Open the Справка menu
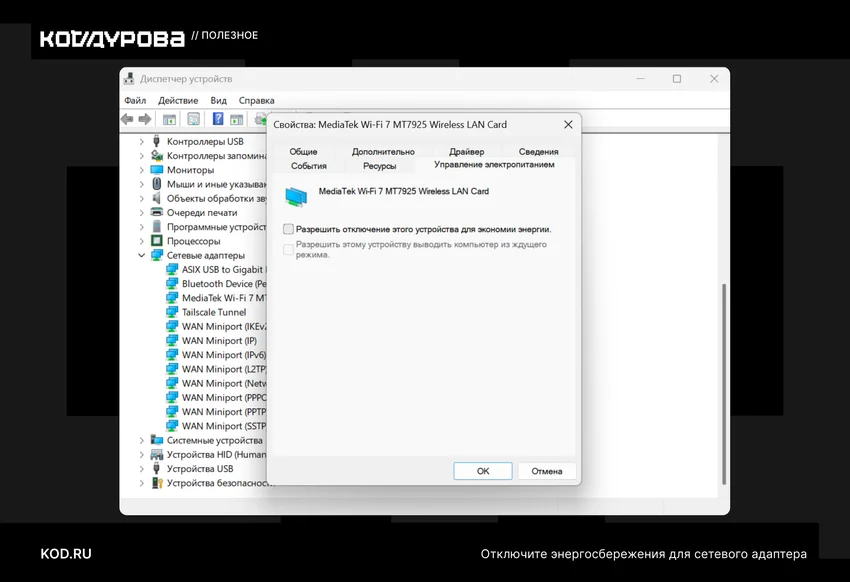 tap(256, 100)
